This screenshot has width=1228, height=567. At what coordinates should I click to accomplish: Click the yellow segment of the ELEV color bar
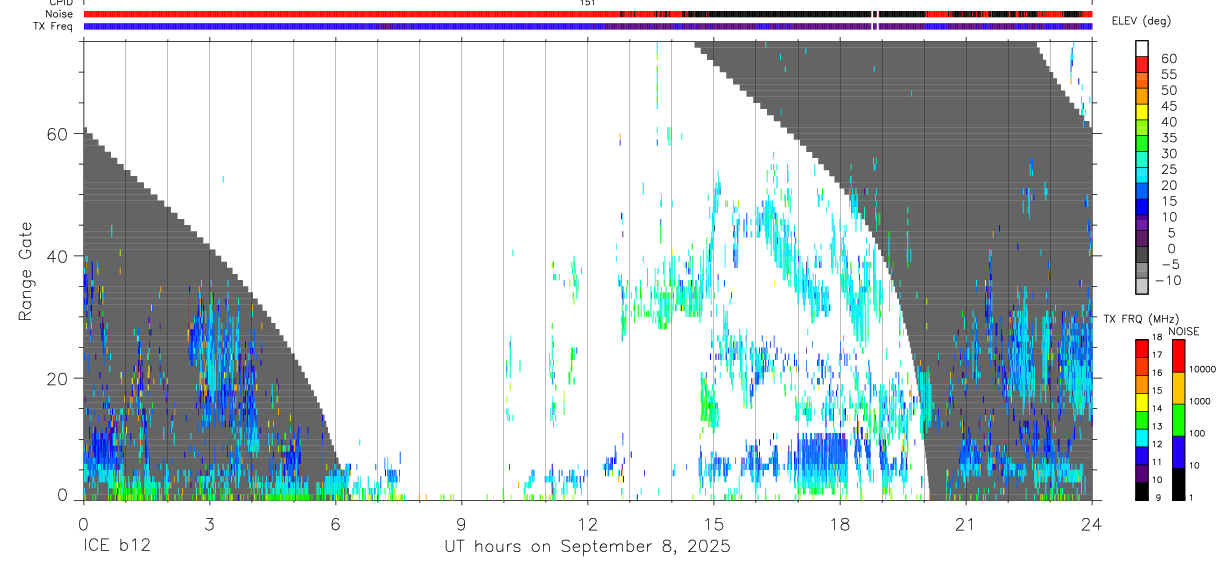click(1143, 111)
